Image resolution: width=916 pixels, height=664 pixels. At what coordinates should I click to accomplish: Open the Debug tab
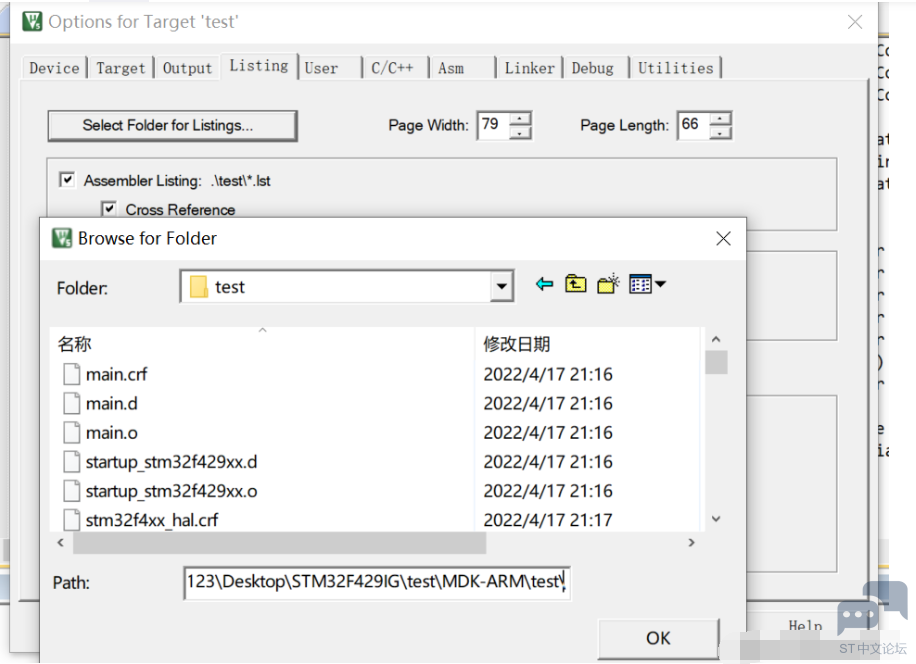pyautogui.click(x=596, y=68)
